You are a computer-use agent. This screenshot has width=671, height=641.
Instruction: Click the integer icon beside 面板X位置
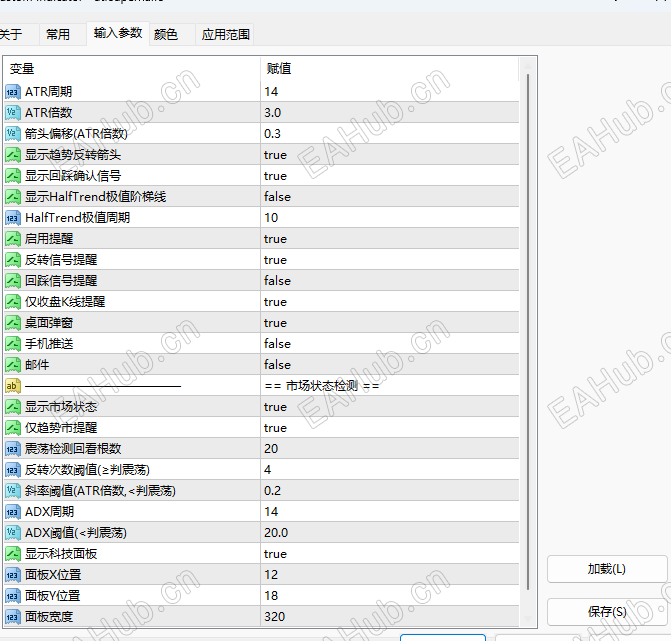(13, 575)
